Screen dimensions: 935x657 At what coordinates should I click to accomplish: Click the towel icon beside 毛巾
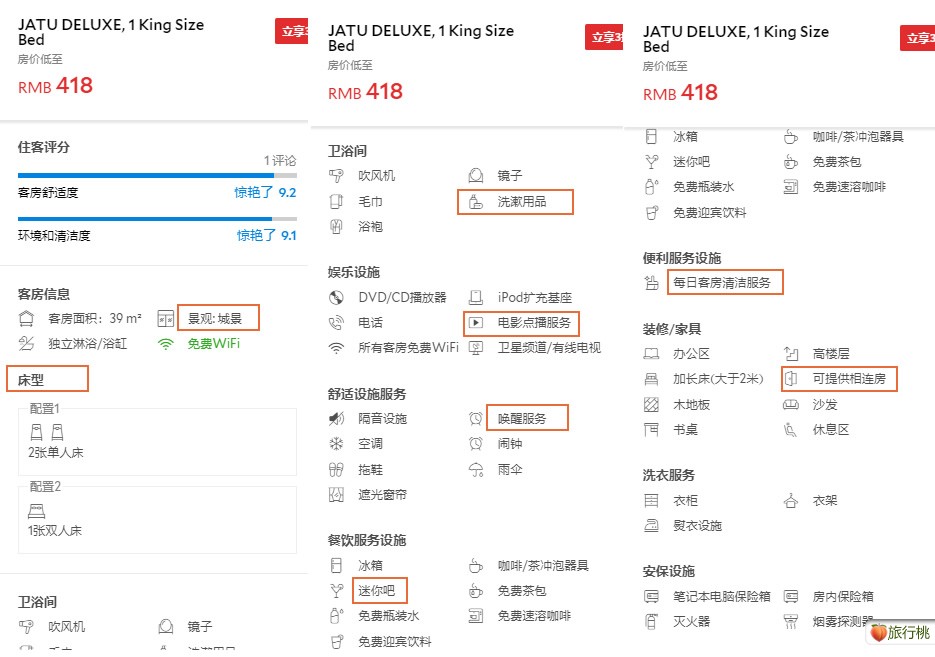click(x=336, y=202)
